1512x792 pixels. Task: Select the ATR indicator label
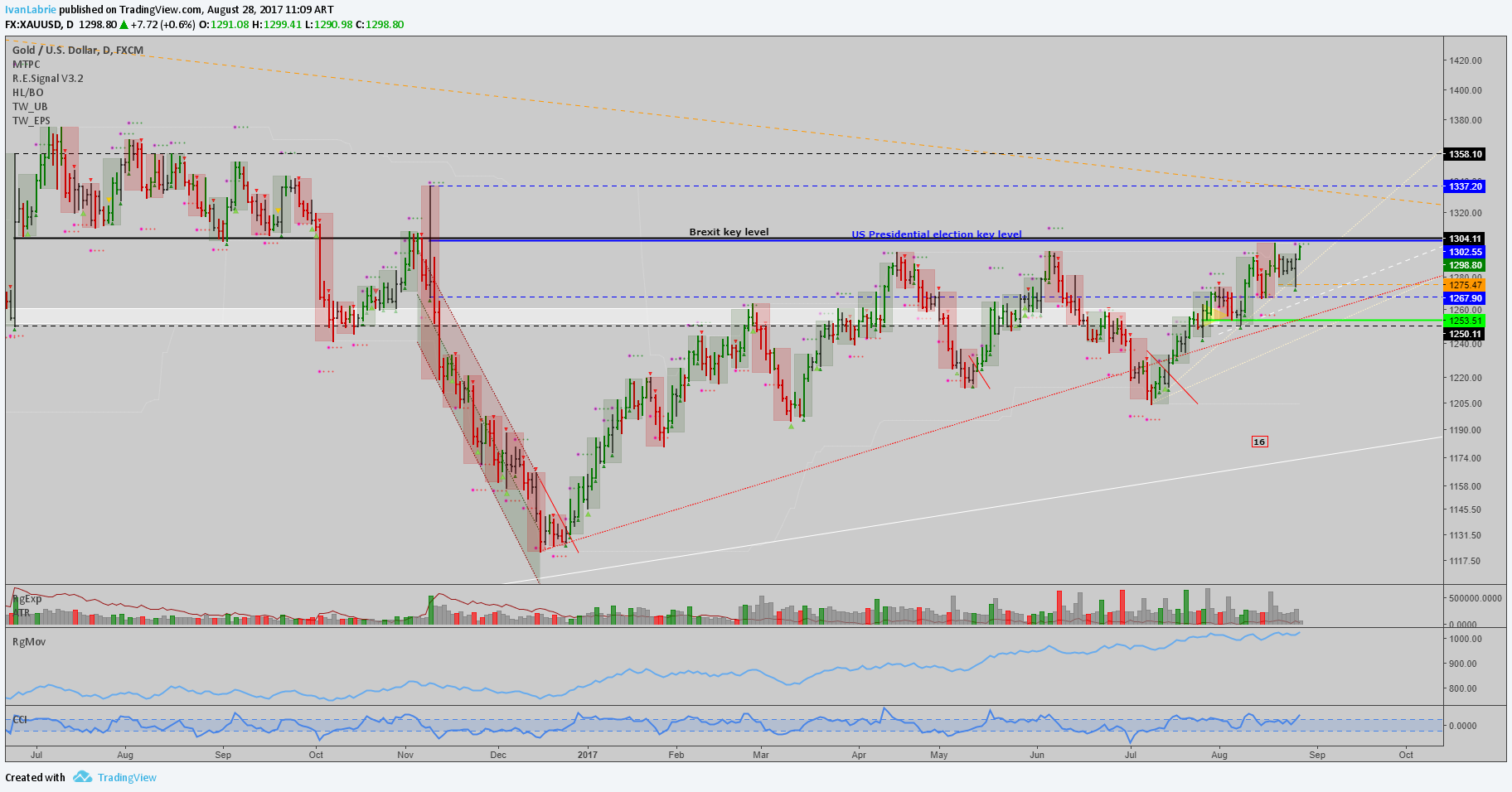22,613
